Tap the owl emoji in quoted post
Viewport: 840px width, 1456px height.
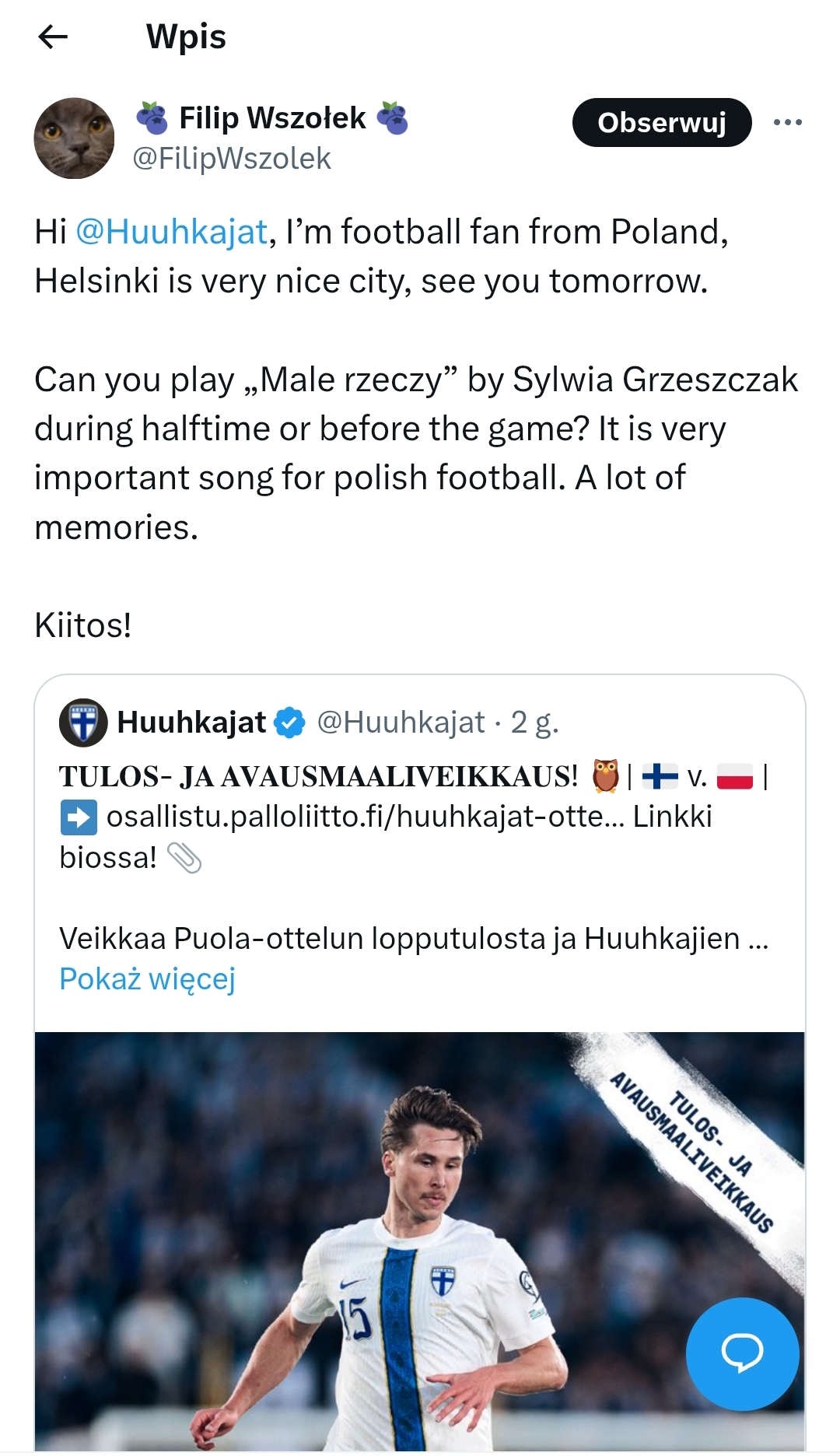pos(605,775)
